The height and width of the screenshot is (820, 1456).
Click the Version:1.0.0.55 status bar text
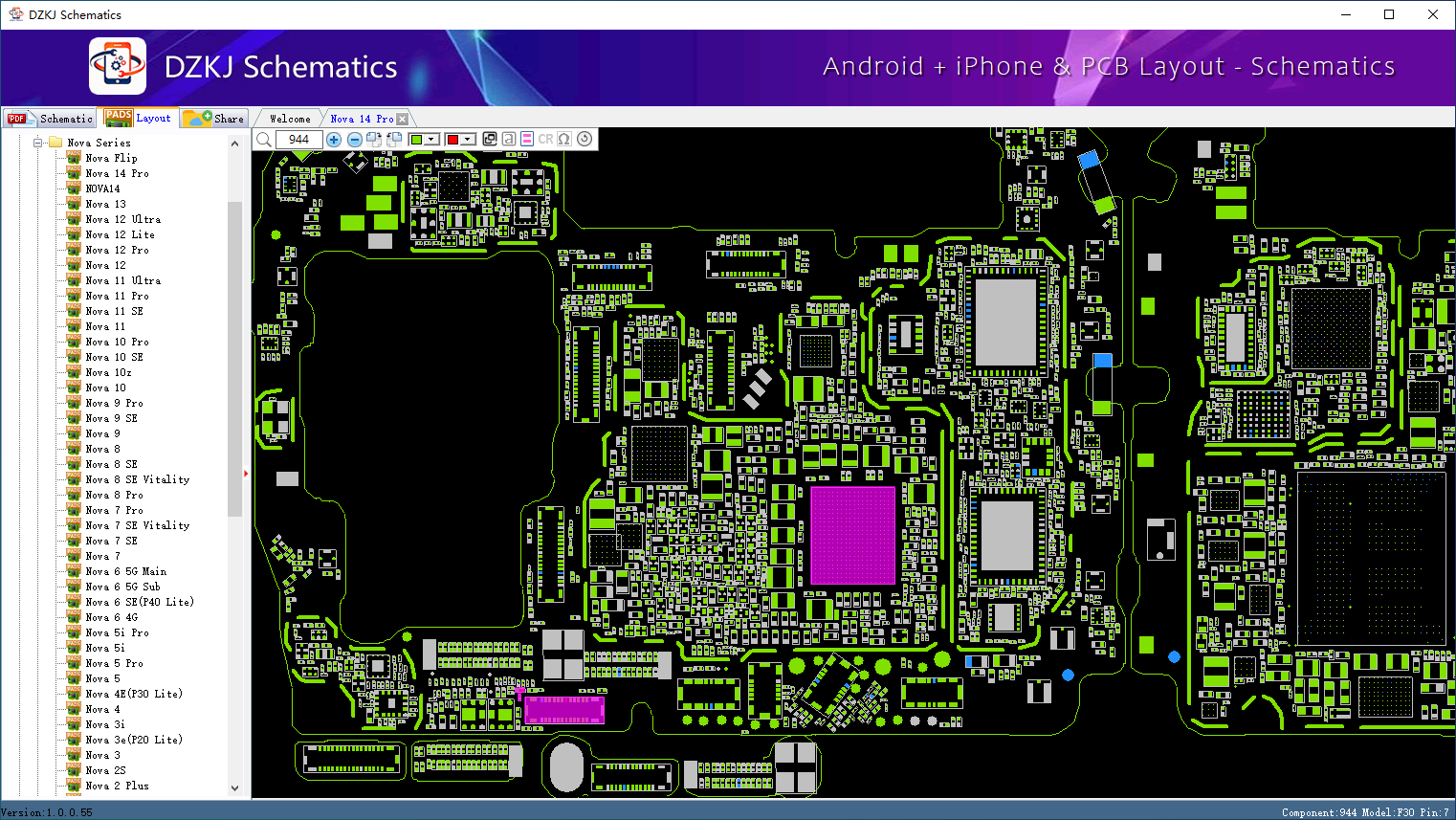pos(47,812)
